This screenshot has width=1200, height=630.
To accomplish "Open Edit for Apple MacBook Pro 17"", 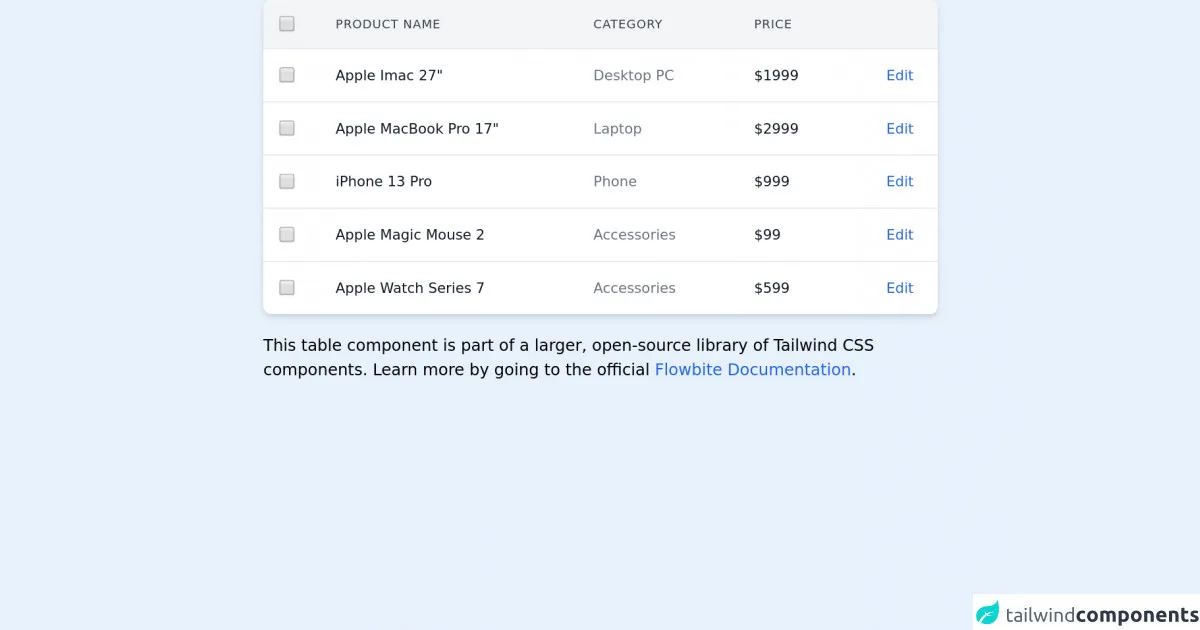I will coord(899,128).
